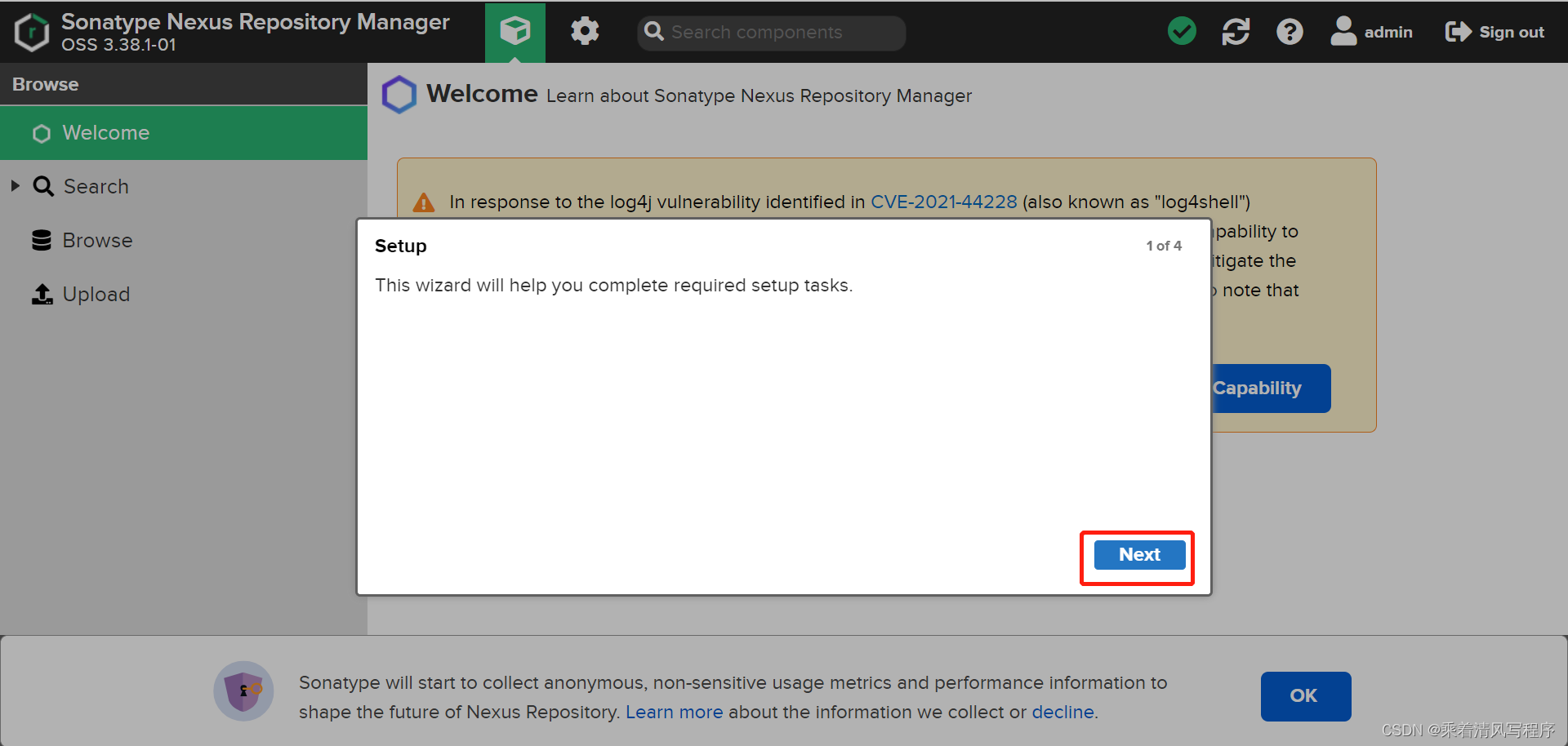
Task: Open the help question mark icon
Action: [x=1290, y=32]
